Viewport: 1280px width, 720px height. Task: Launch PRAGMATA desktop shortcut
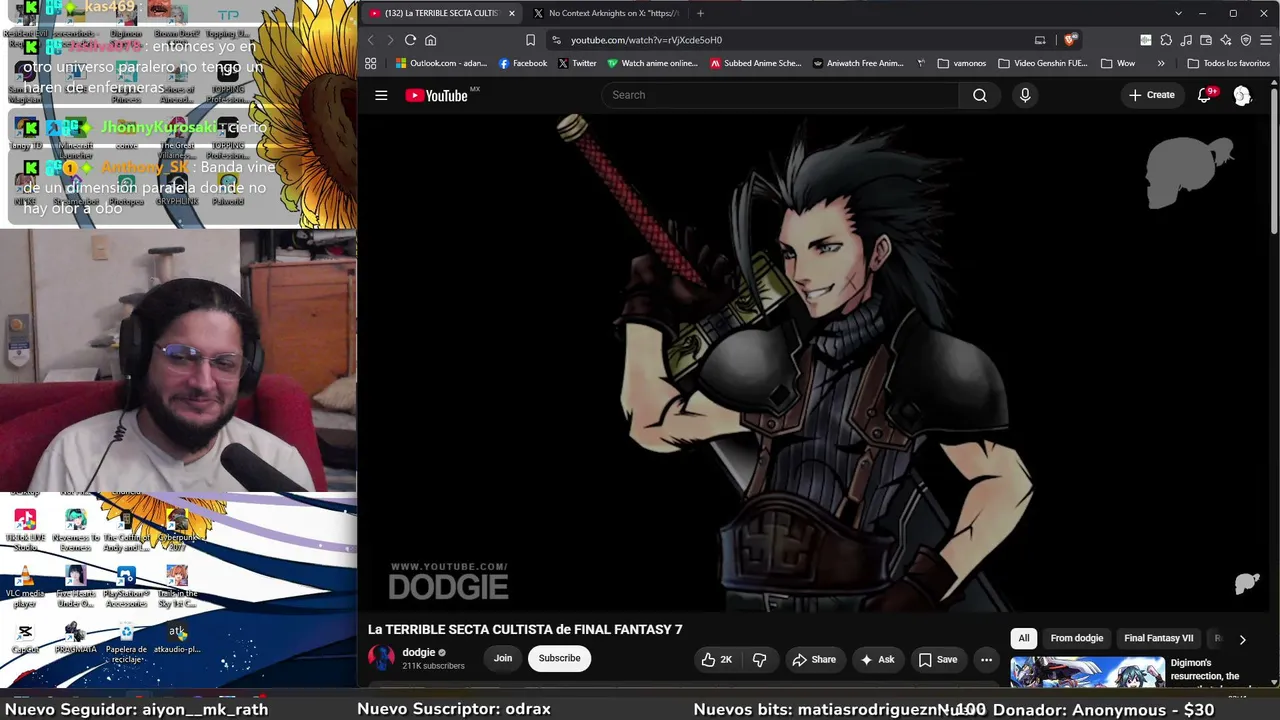pos(75,638)
